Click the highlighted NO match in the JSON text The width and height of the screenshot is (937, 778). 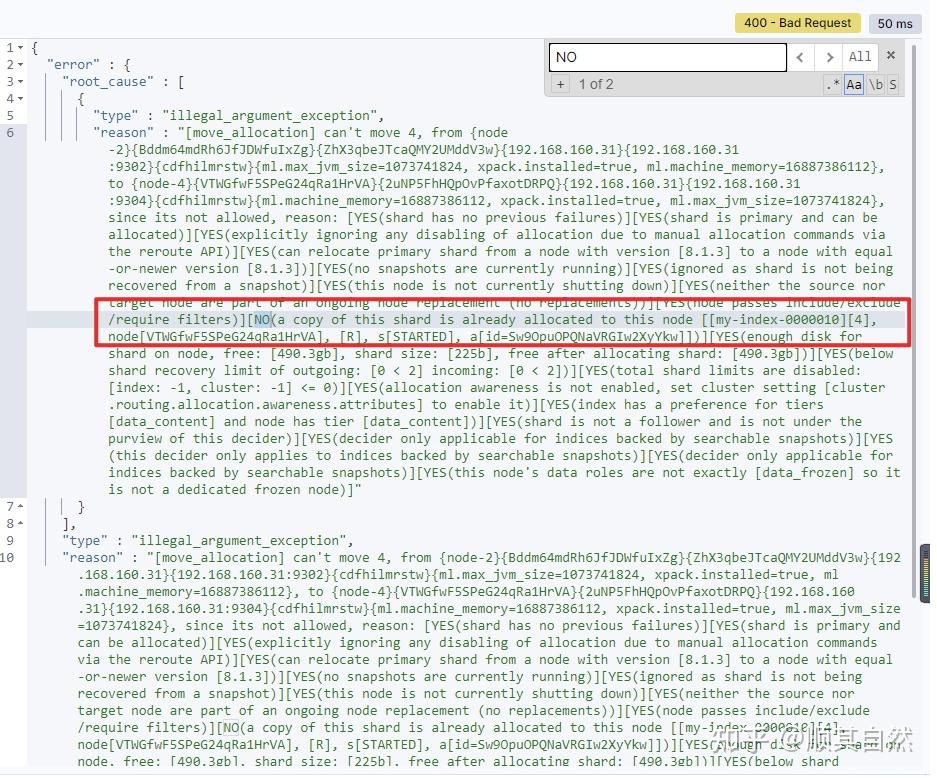pyautogui.click(x=265, y=320)
